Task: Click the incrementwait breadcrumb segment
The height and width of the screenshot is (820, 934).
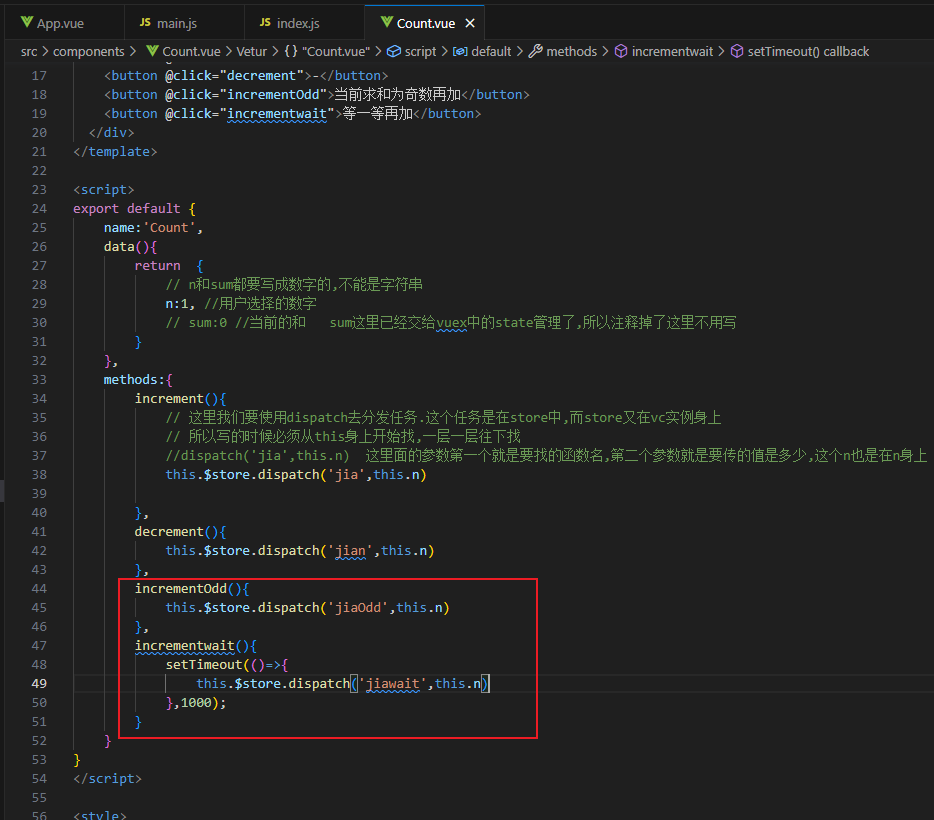Action: click(x=672, y=52)
